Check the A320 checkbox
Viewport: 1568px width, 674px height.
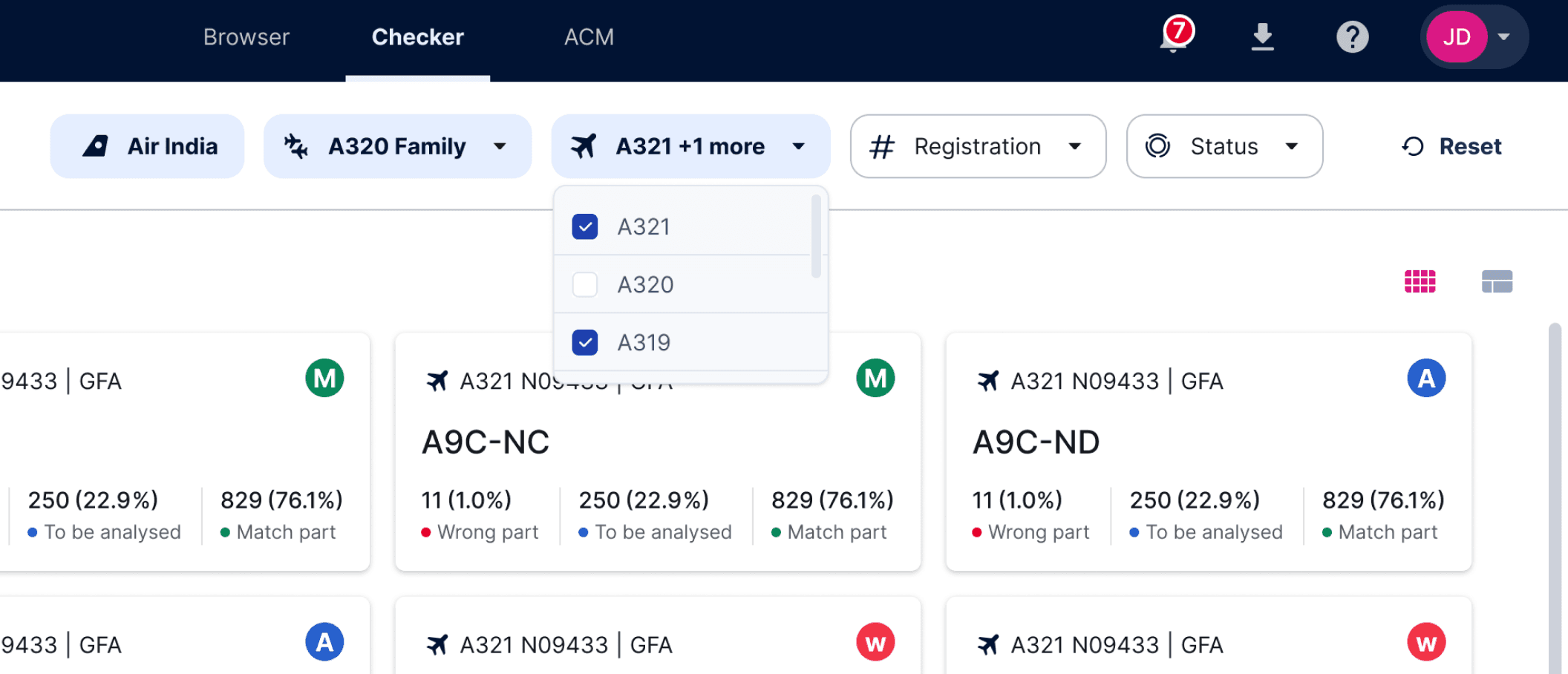(x=585, y=284)
